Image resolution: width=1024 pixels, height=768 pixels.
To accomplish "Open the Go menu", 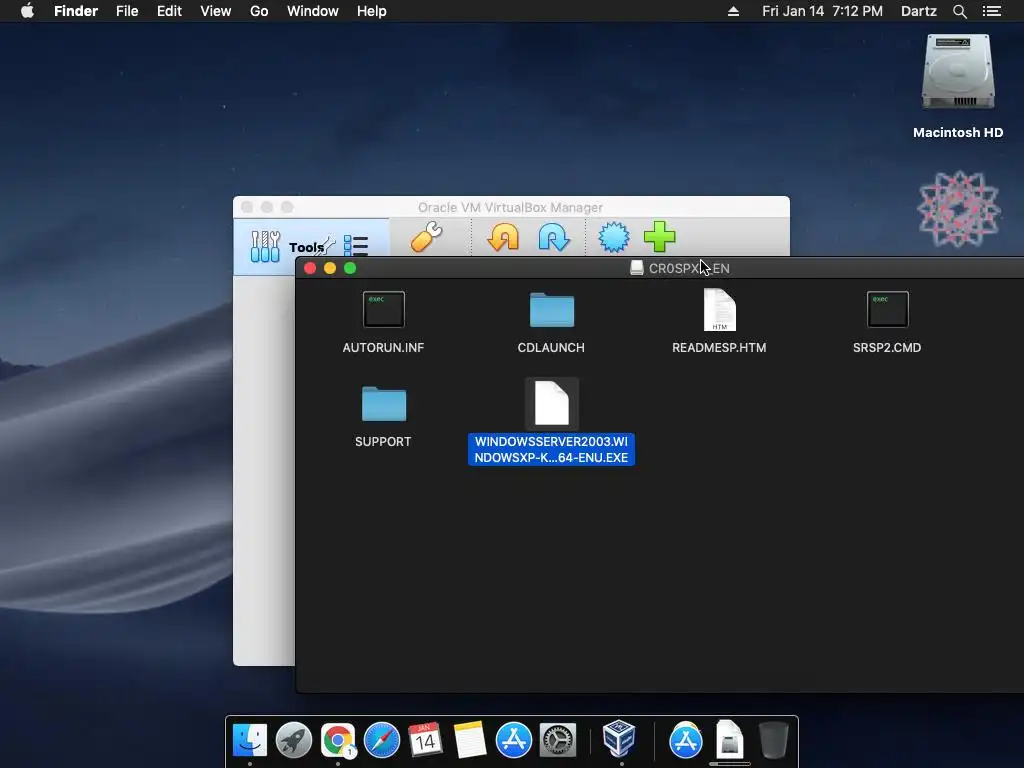I will tap(259, 11).
